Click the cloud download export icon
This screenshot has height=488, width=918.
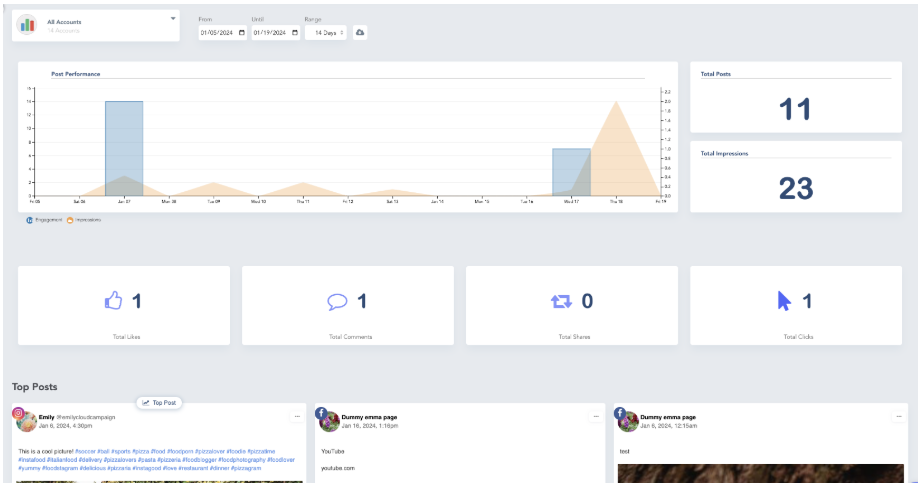pyautogui.click(x=361, y=33)
